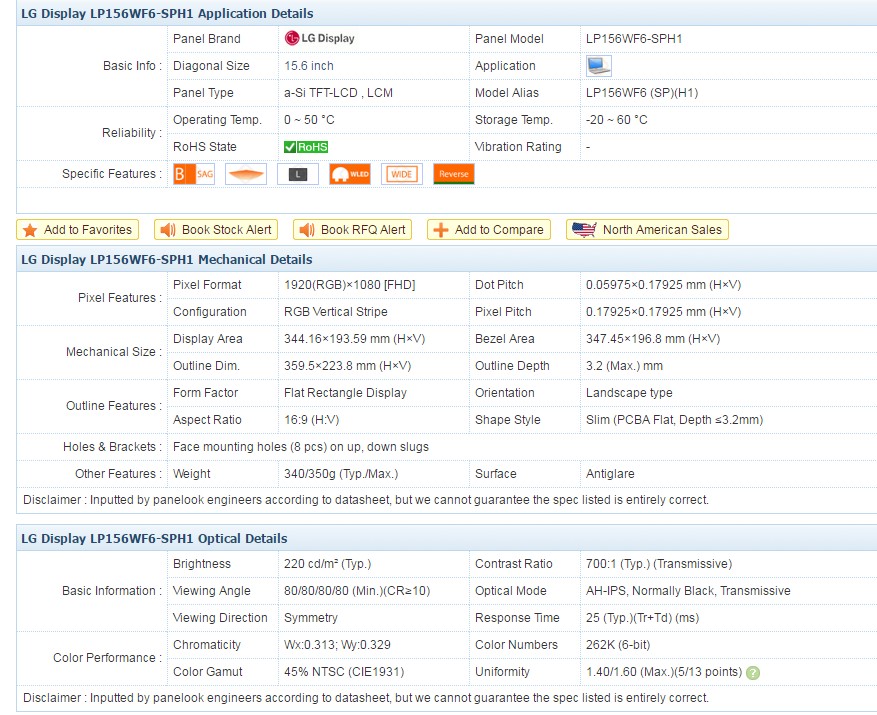Click the Vibration Rating label

518,147
